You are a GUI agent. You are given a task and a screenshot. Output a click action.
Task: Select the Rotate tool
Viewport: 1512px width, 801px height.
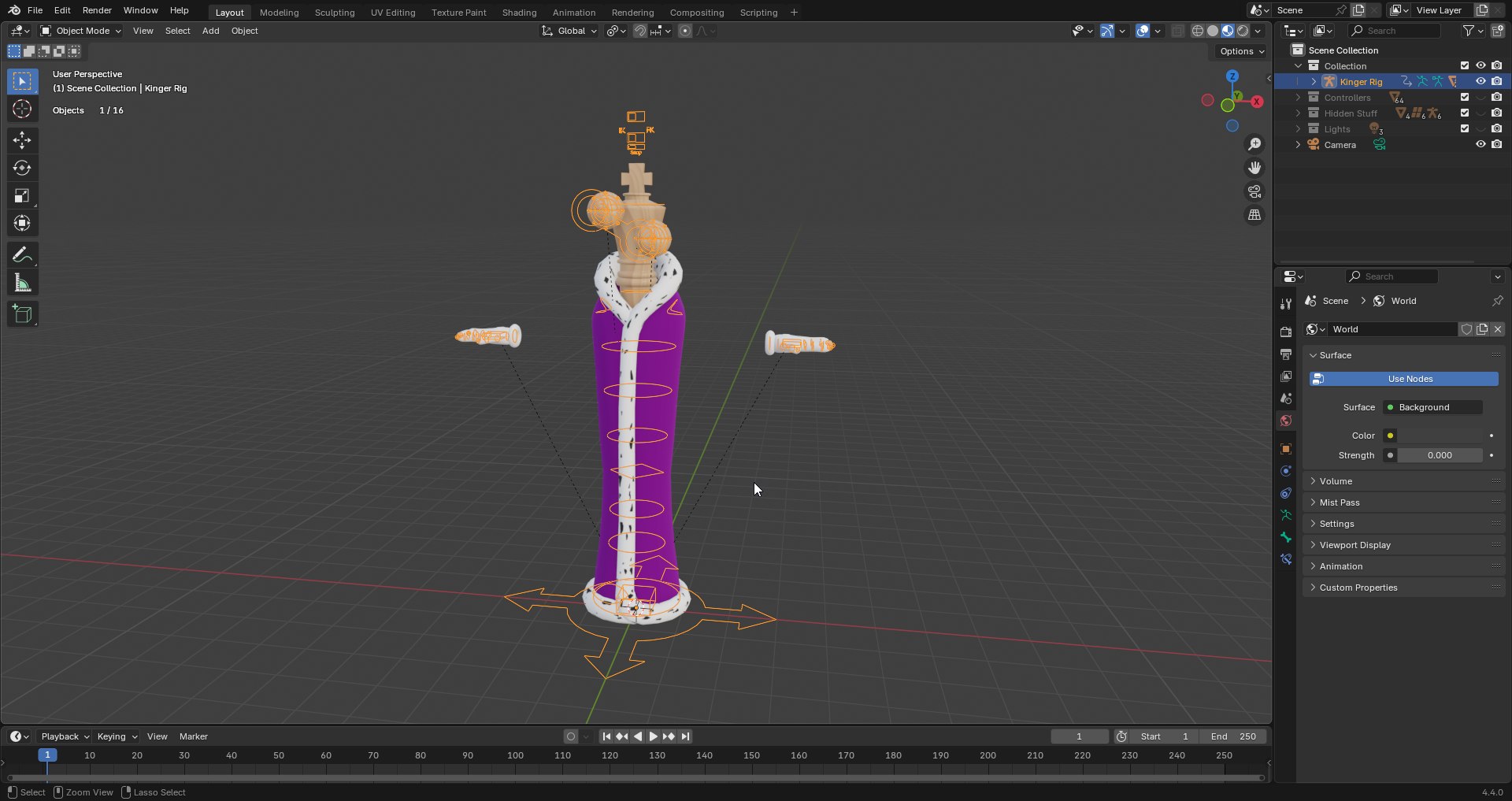[22, 168]
